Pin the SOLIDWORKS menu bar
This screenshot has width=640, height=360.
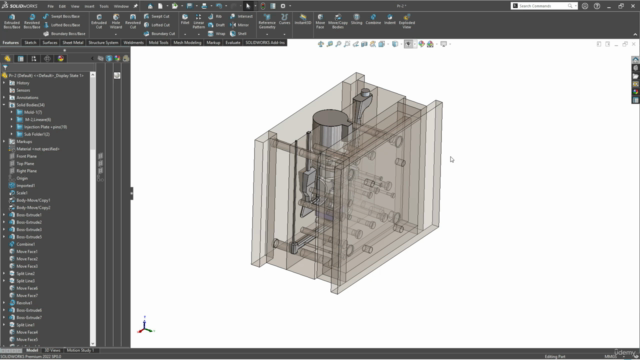pyautogui.click(x=136, y=6)
